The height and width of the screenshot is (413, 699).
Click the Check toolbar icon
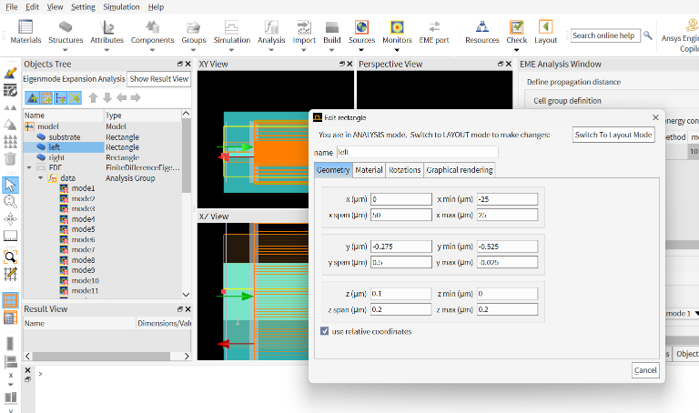[x=517, y=27]
